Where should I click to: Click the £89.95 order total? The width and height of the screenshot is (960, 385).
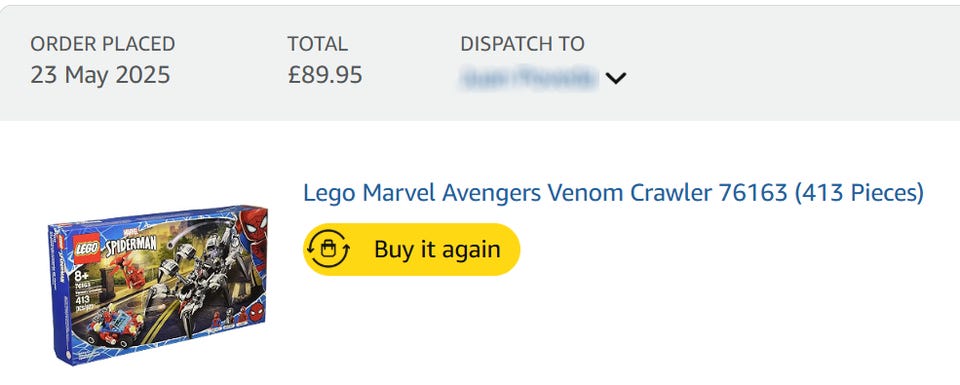point(325,75)
